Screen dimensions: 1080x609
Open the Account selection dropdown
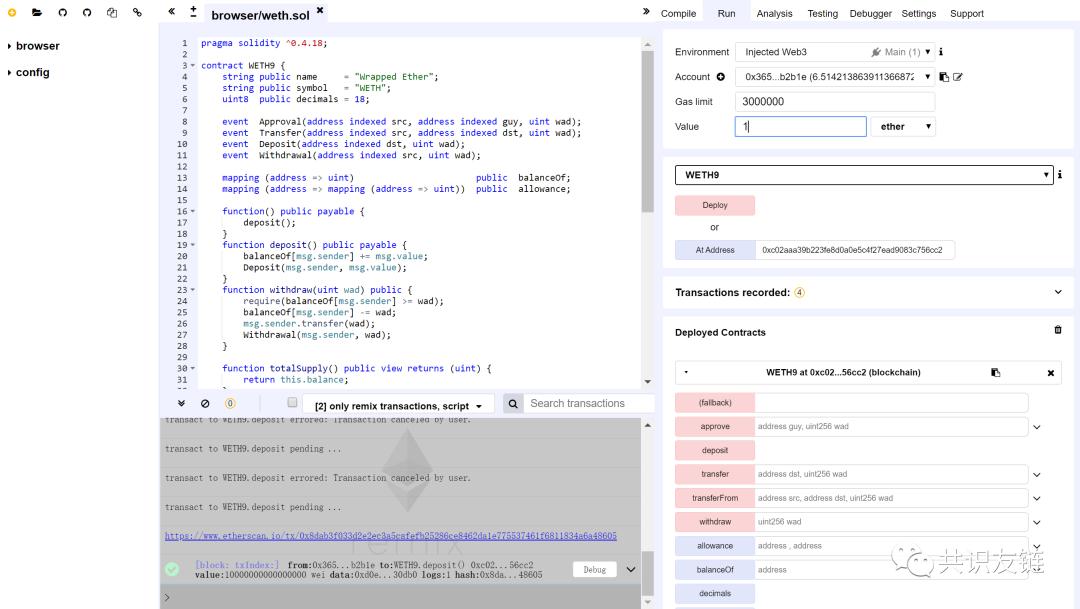click(x=835, y=76)
